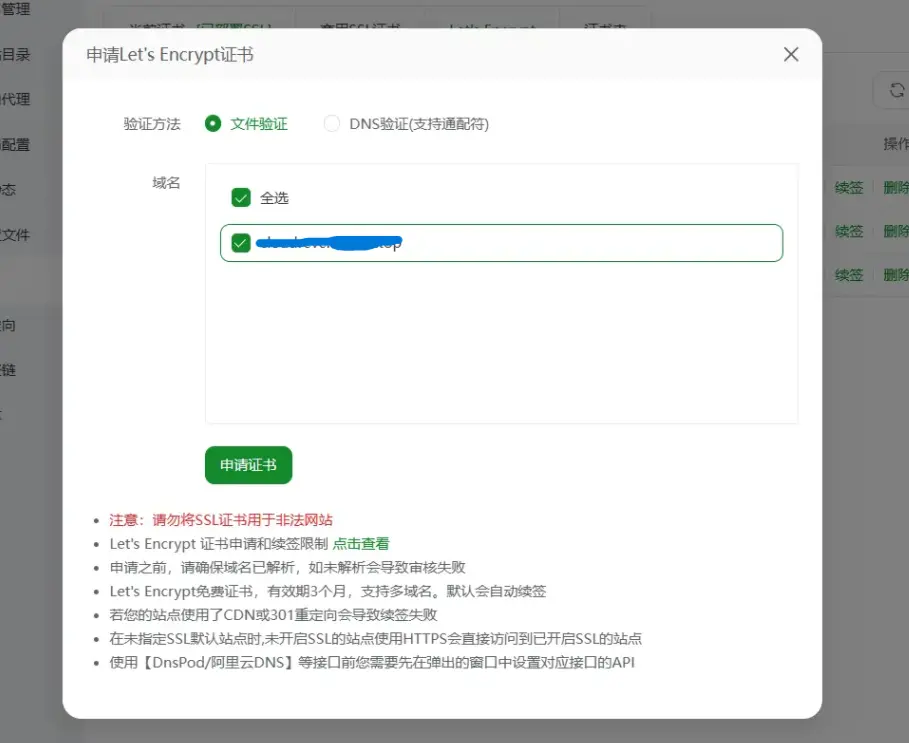
Task: Click 续签 in the third background row
Action: tap(849, 275)
